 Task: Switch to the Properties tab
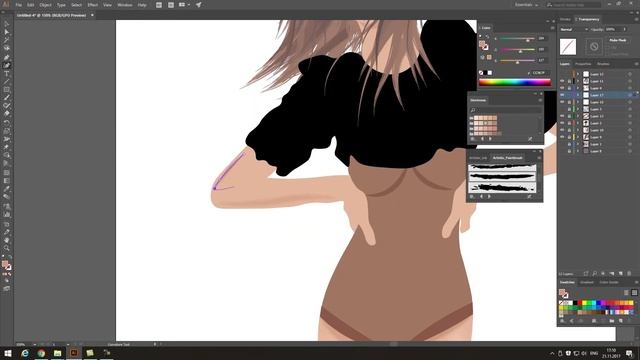[583, 64]
